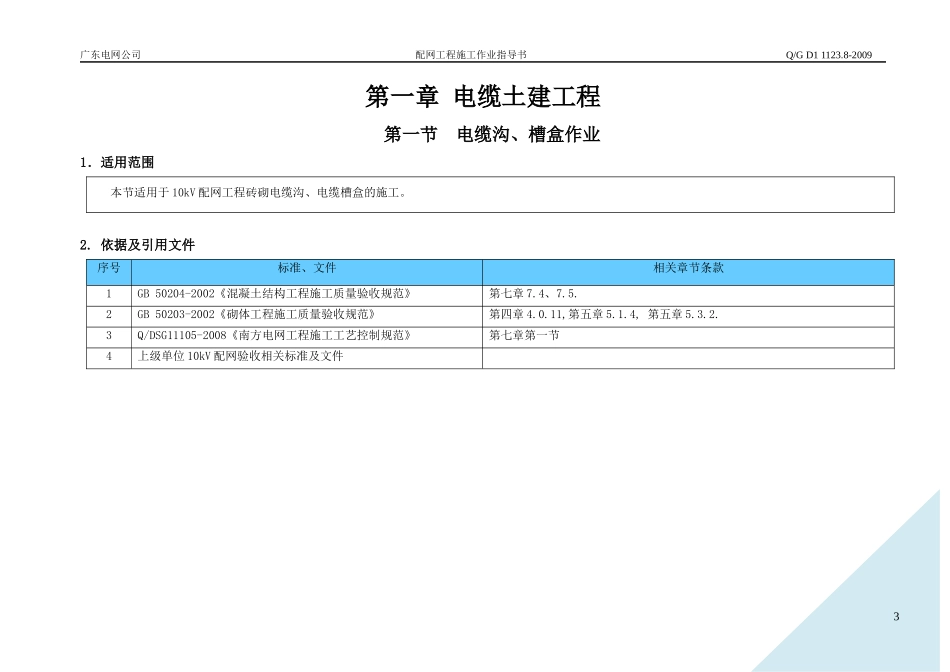Click the page number 3
Image resolution: width=950 pixels, height=672 pixels.
coord(896,617)
